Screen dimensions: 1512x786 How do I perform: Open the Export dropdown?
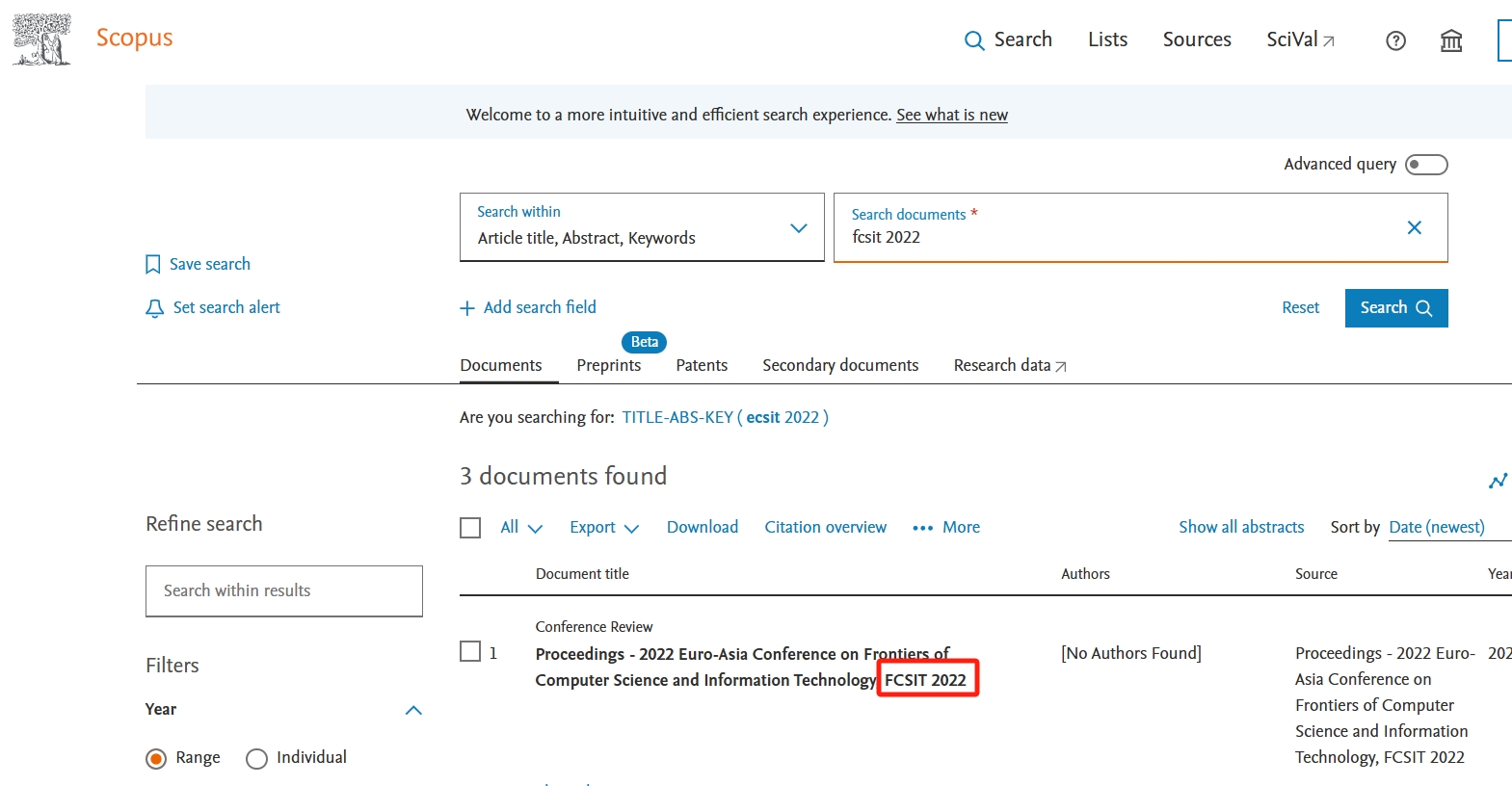[604, 528]
